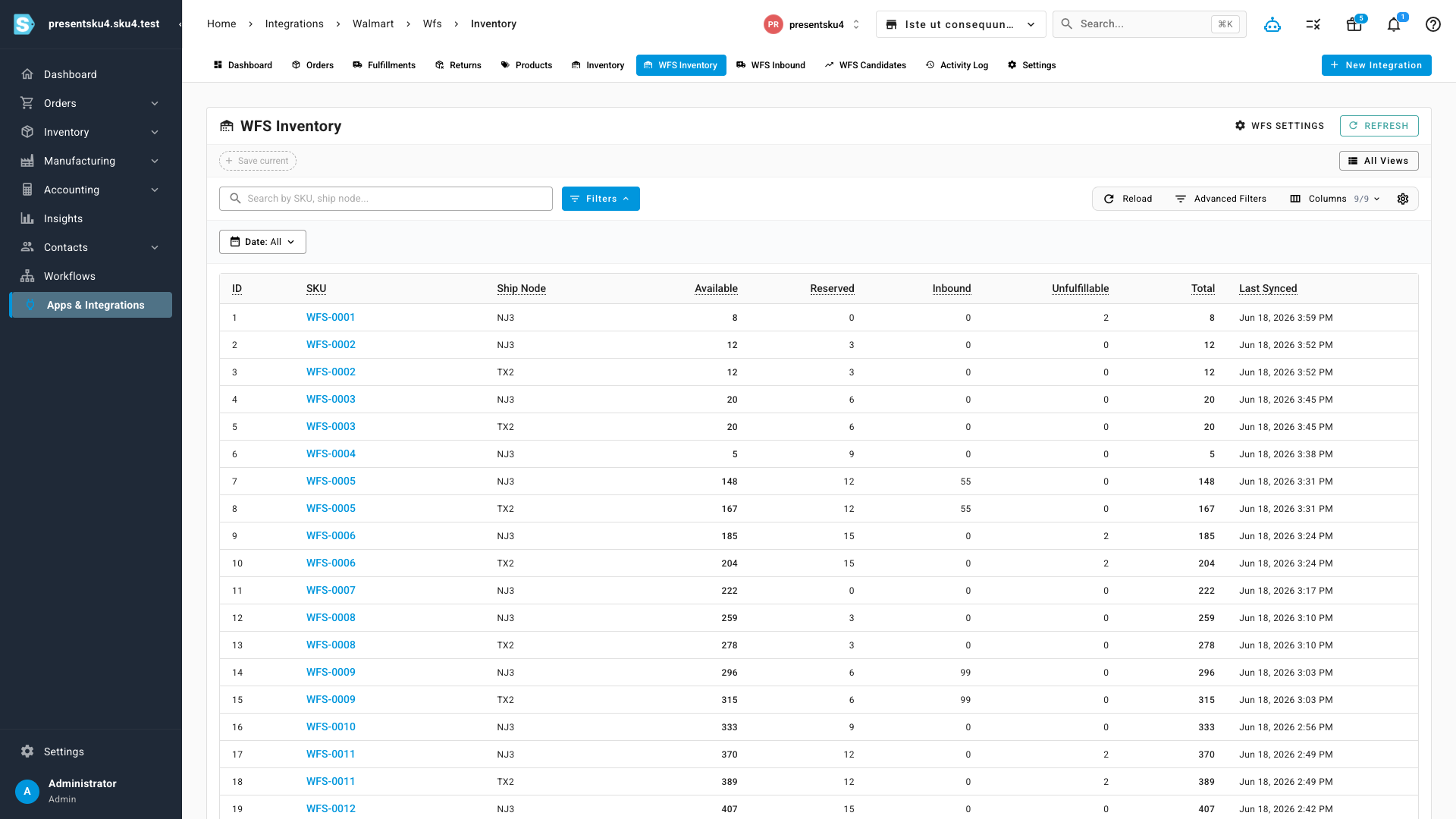The width and height of the screenshot is (1456, 819).
Task: Sort by the Unfulfillable column header
Action: pos(1081,288)
